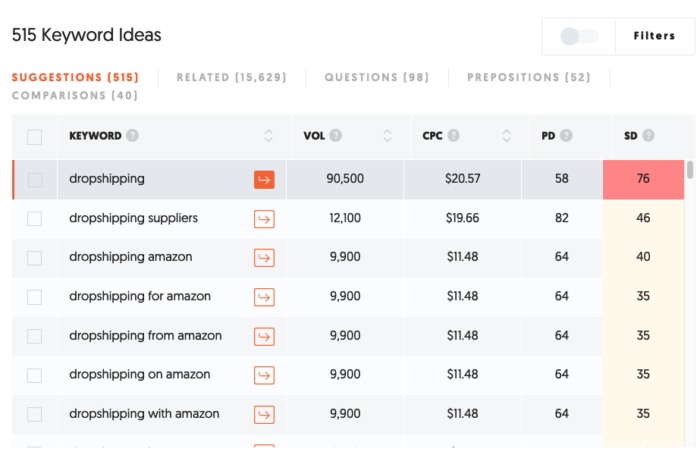The height and width of the screenshot is (455, 700).
Task: Tick the checkbox for dropshipping amazon row
Action: [x=34, y=258]
